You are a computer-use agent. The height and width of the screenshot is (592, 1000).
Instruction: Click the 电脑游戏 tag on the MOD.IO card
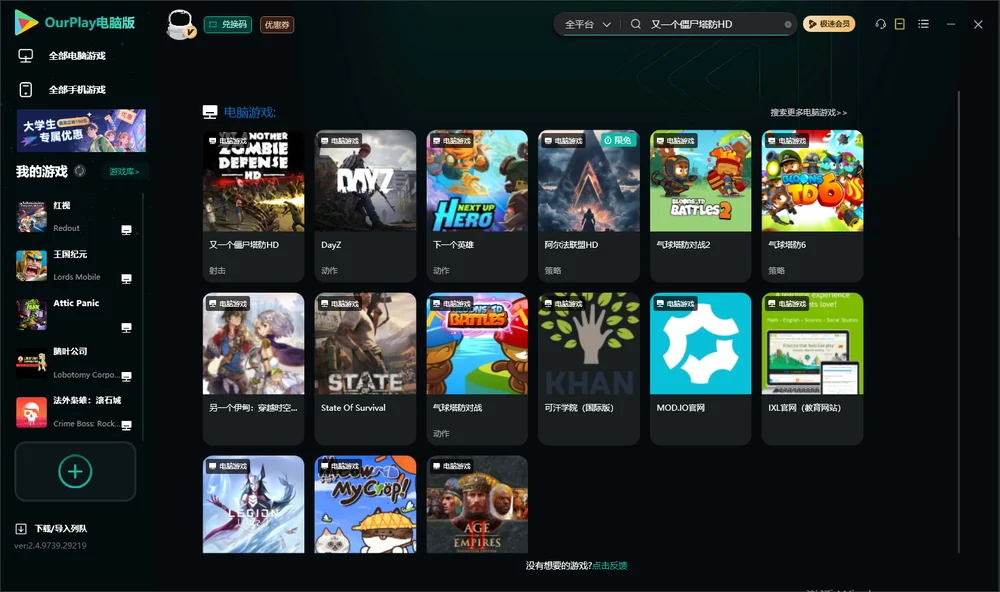(x=675, y=304)
